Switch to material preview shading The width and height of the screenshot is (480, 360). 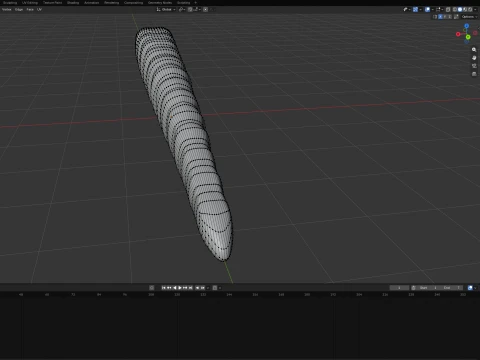point(465,9)
